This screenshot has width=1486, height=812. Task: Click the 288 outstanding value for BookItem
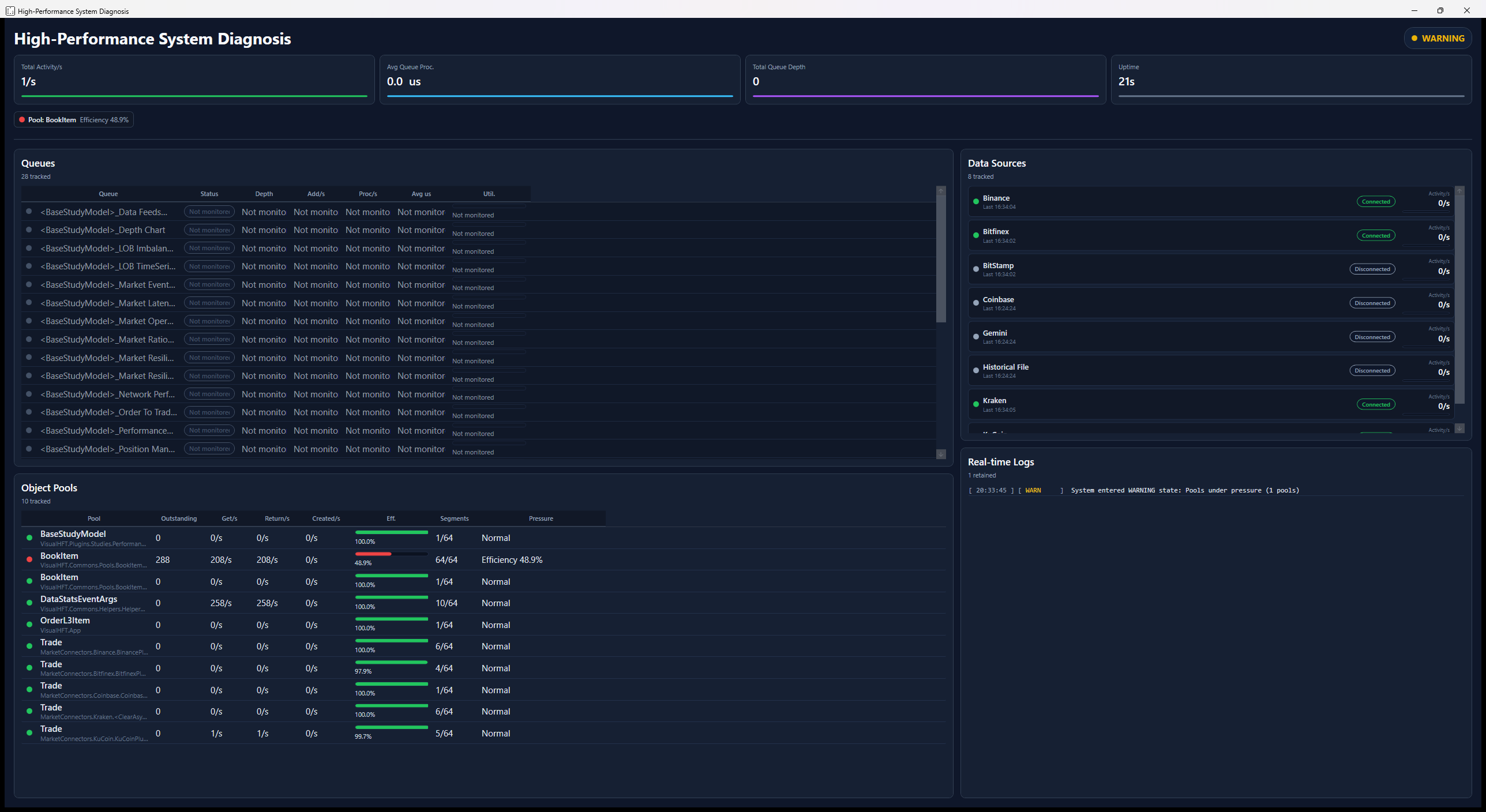163,560
